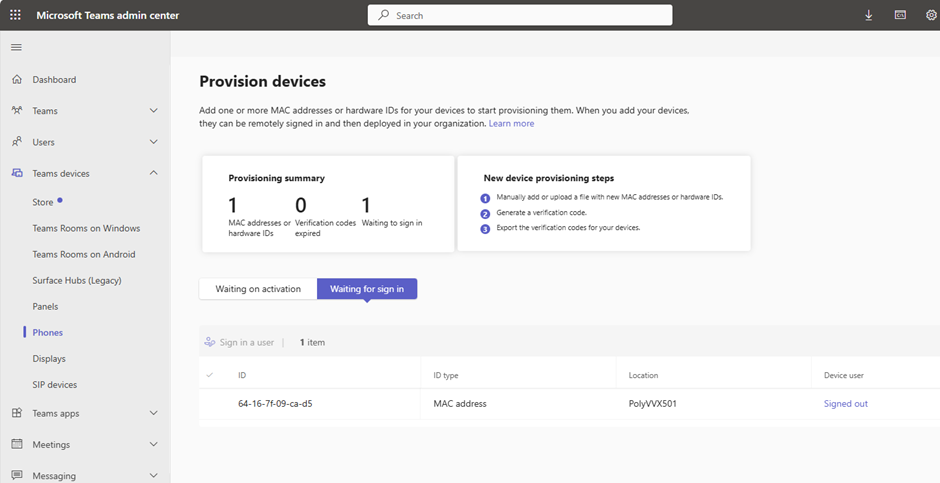
Task: Switch to Waiting on activation tab
Action: (258, 289)
